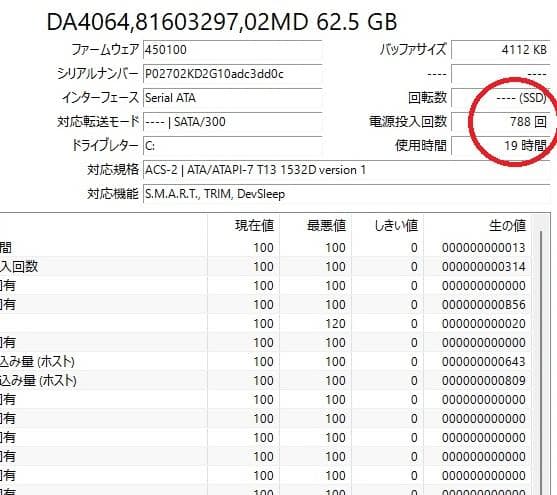557x495 pixels.
Task: Click the インターフェース label
Action: pos(100,98)
